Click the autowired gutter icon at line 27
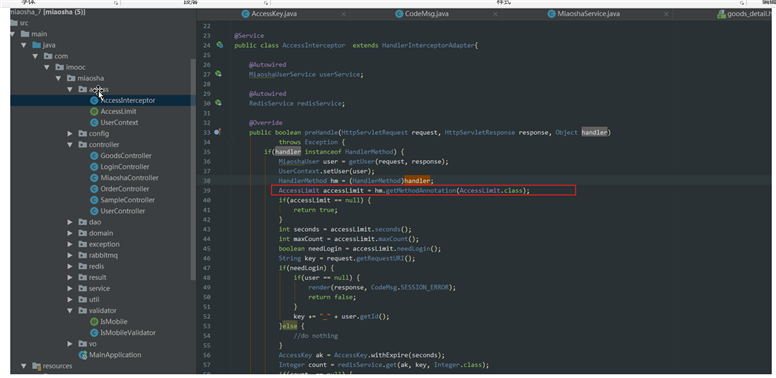The height and width of the screenshot is (378, 776). (218, 74)
